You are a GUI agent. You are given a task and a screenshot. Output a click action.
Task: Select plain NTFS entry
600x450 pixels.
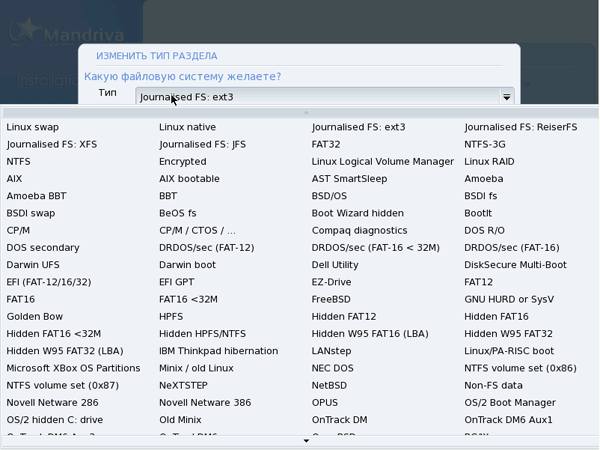(x=18, y=161)
